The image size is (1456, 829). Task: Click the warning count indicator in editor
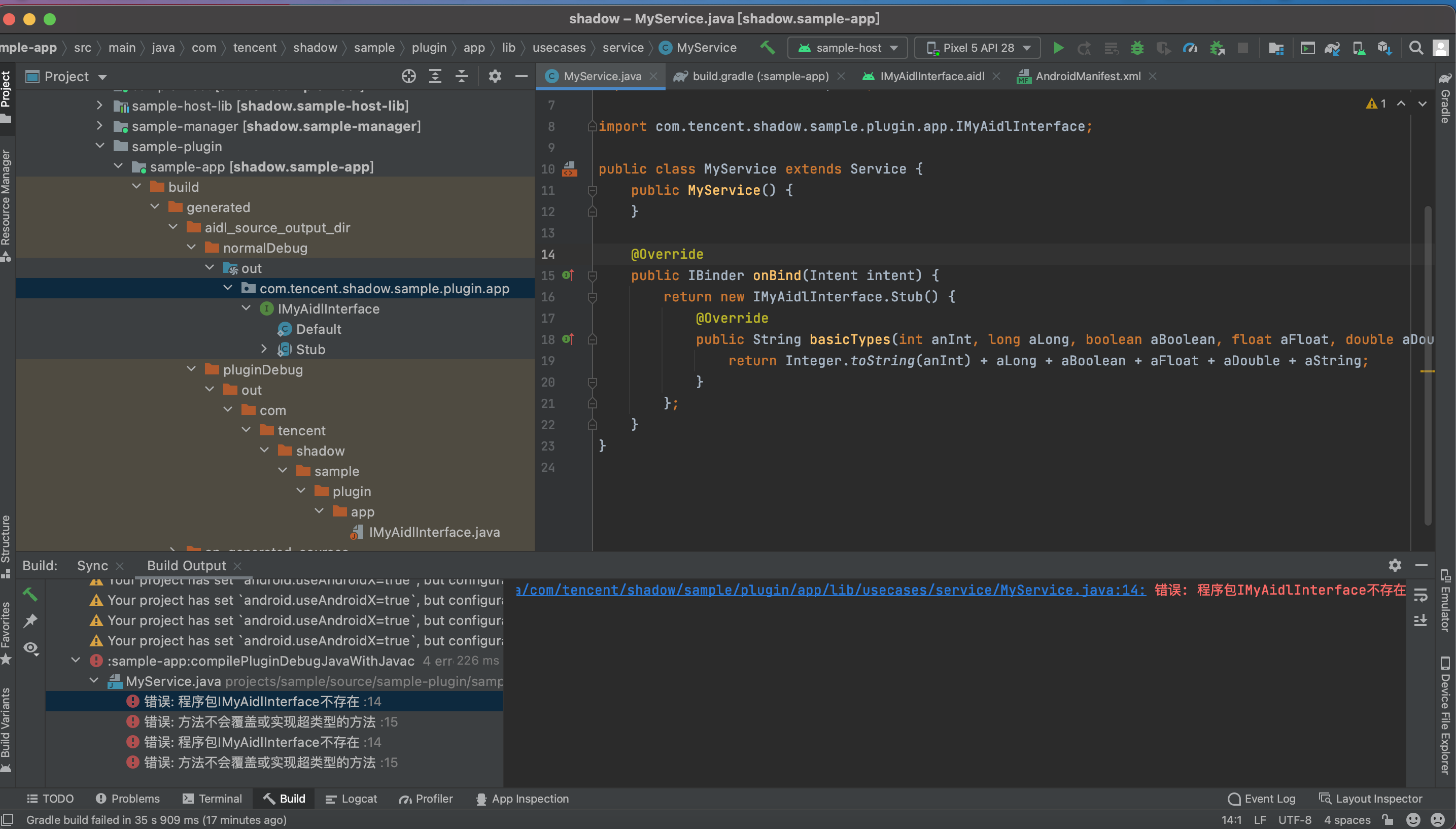click(x=1377, y=103)
